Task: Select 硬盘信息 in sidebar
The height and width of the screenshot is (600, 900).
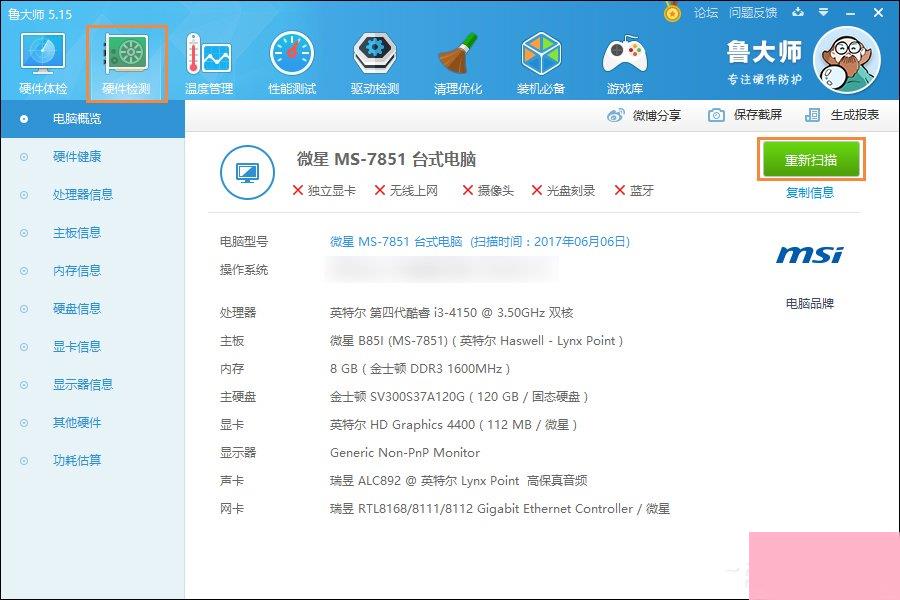Action: [x=92, y=308]
